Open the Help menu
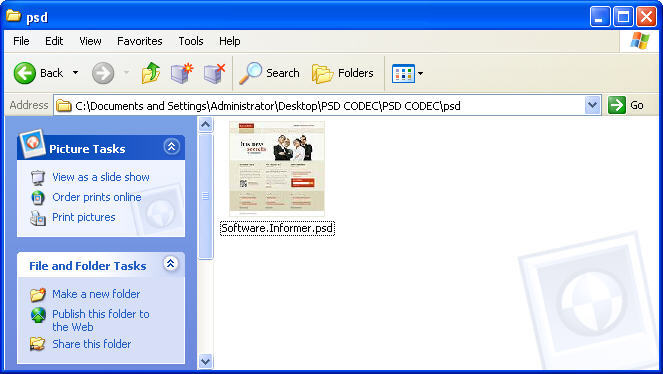This screenshot has height=374, width=663. [x=230, y=41]
